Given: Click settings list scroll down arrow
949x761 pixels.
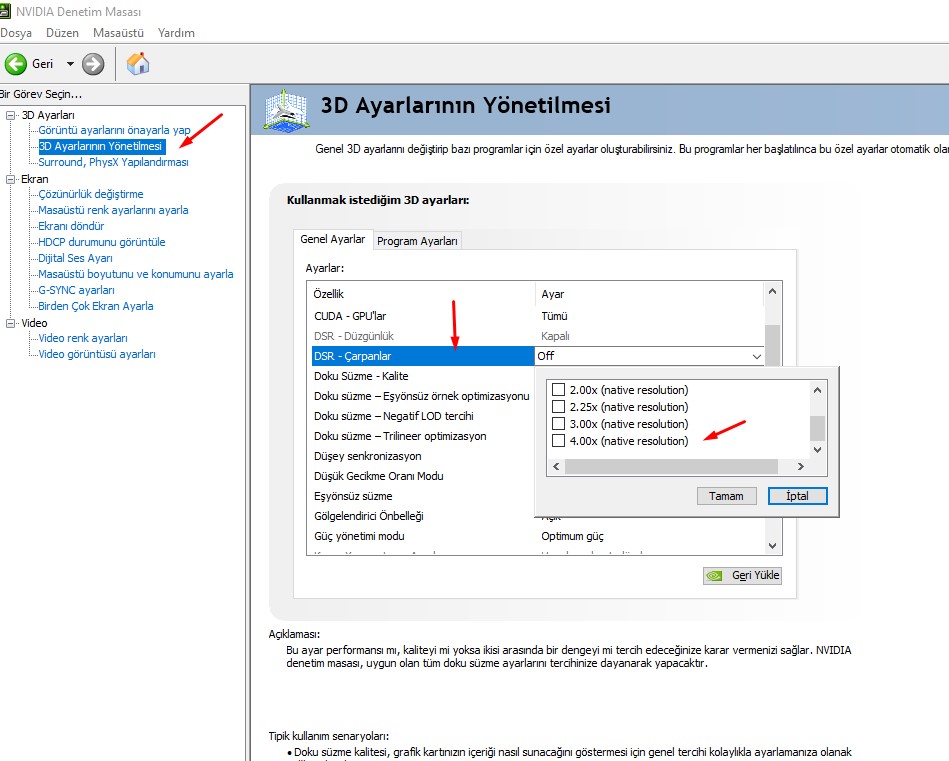Looking at the screenshot, I should pos(772,545).
